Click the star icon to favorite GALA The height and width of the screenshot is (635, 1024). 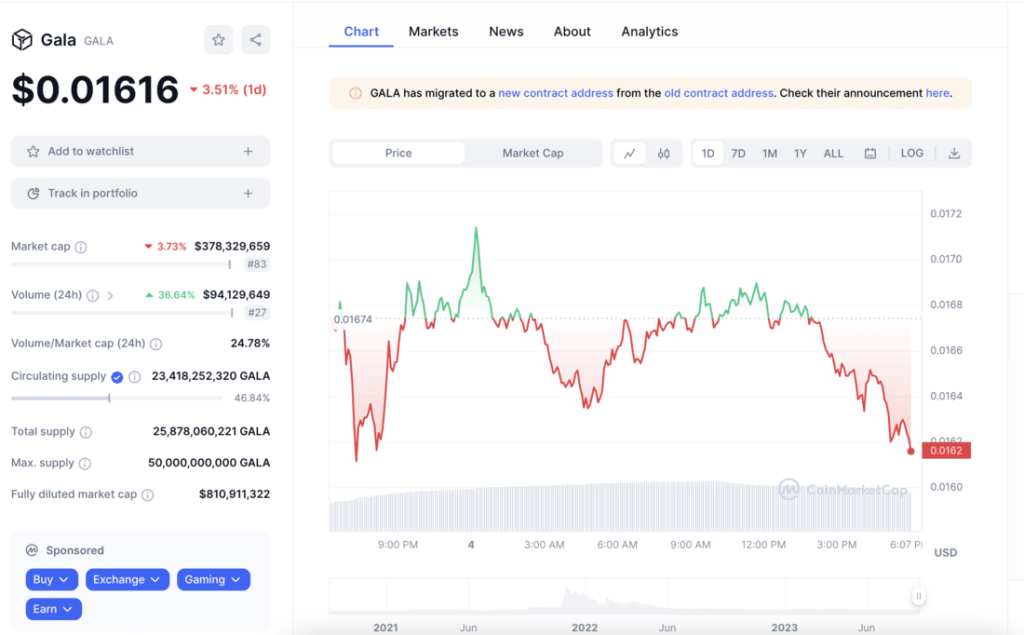click(x=218, y=40)
